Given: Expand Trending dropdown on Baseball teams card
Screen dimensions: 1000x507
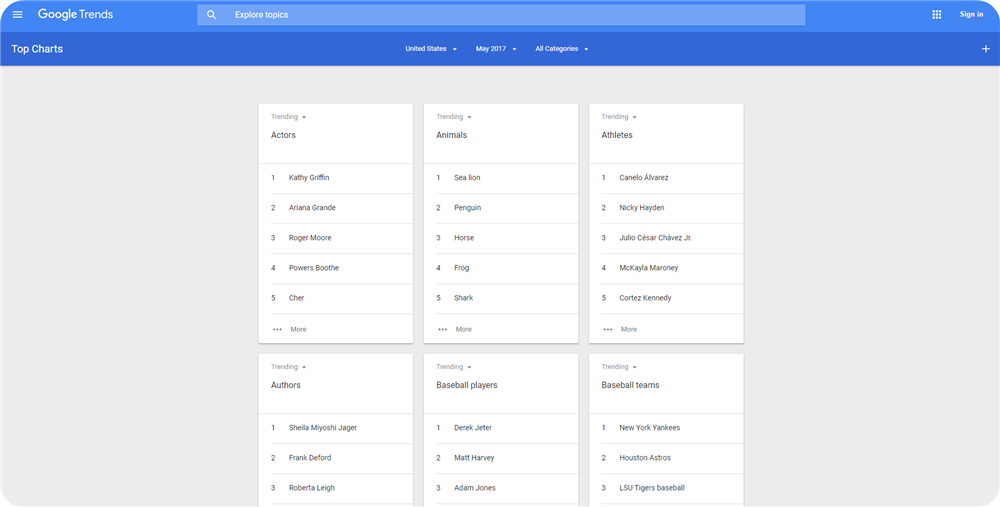Looking at the screenshot, I should coord(619,367).
